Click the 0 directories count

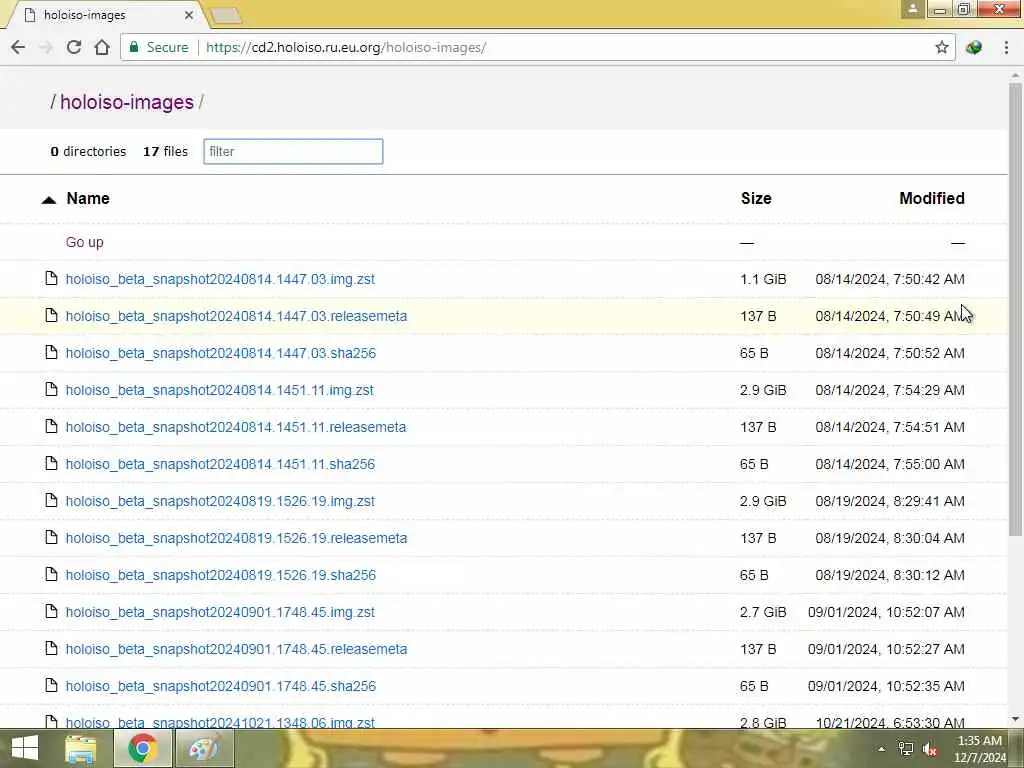(88, 152)
